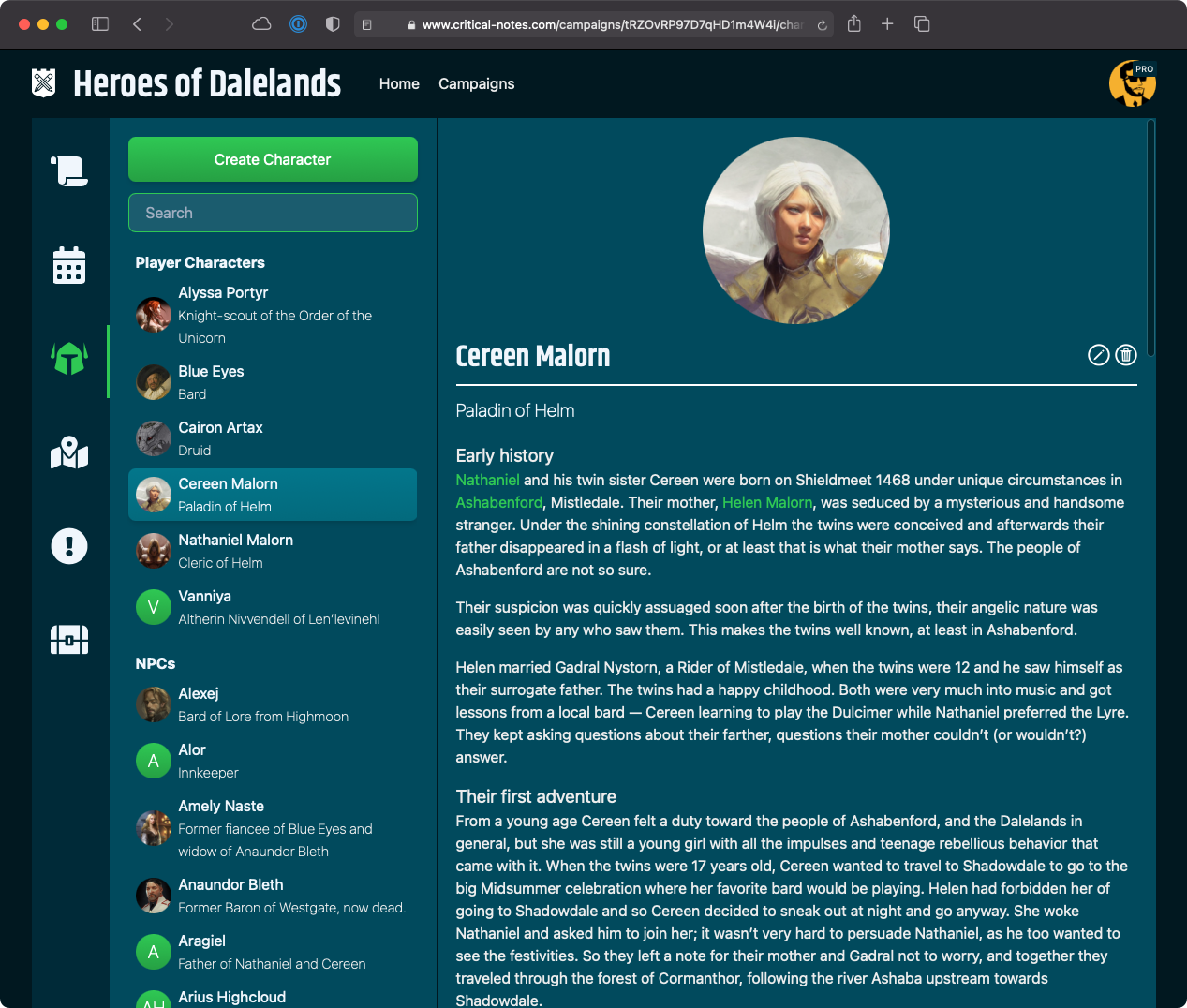Image resolution: width=1187 pixels, height=1008 pixels.
Task: Select the characters helmet icon in sidebar
Action: (69, 358)
